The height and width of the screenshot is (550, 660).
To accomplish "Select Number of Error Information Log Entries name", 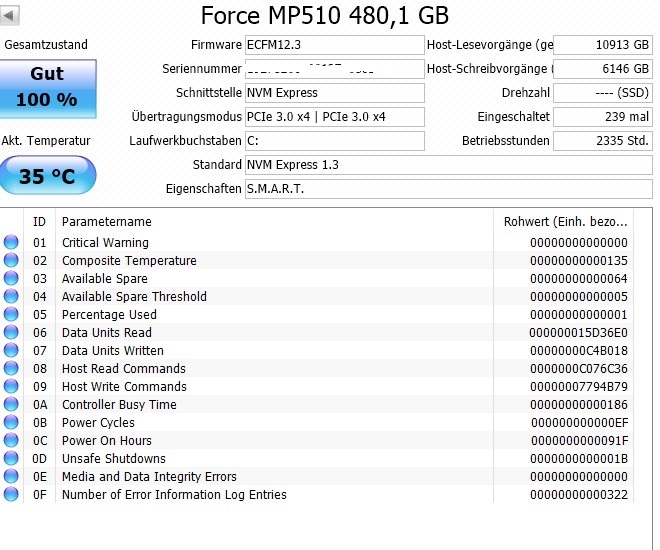I will coord(174,494).
